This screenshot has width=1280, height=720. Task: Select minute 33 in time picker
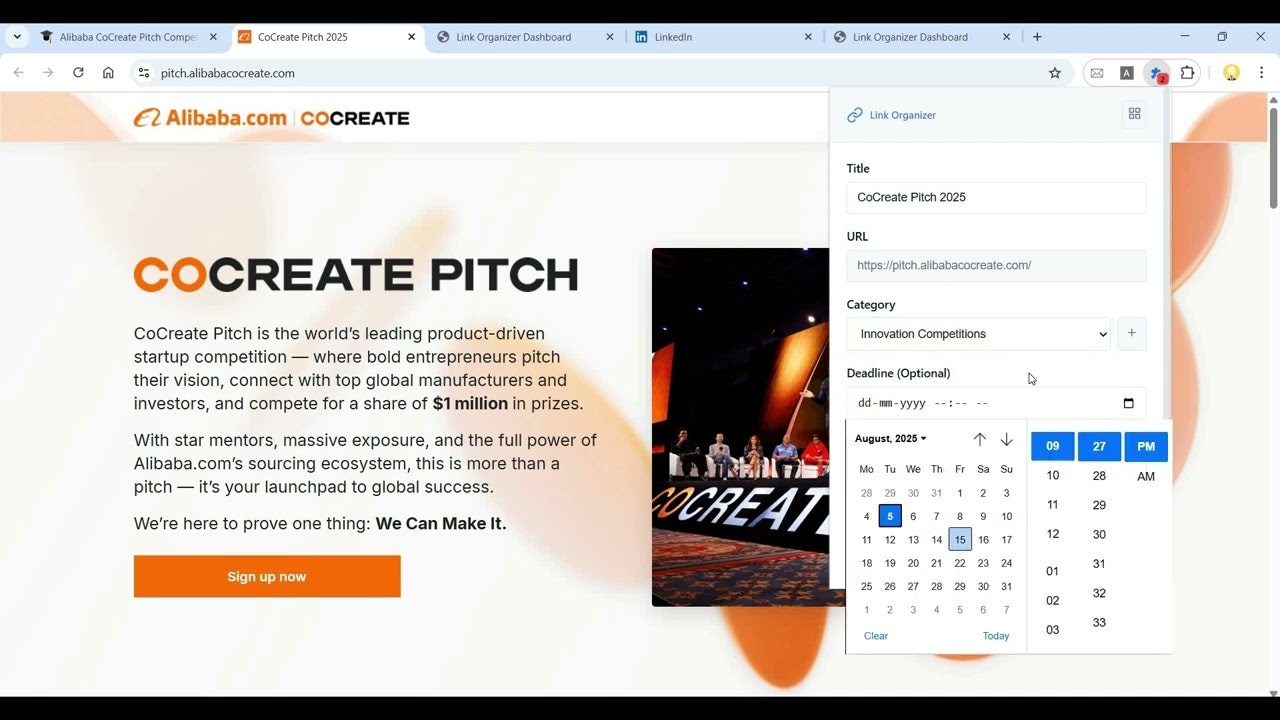[x=1099, y=622]
